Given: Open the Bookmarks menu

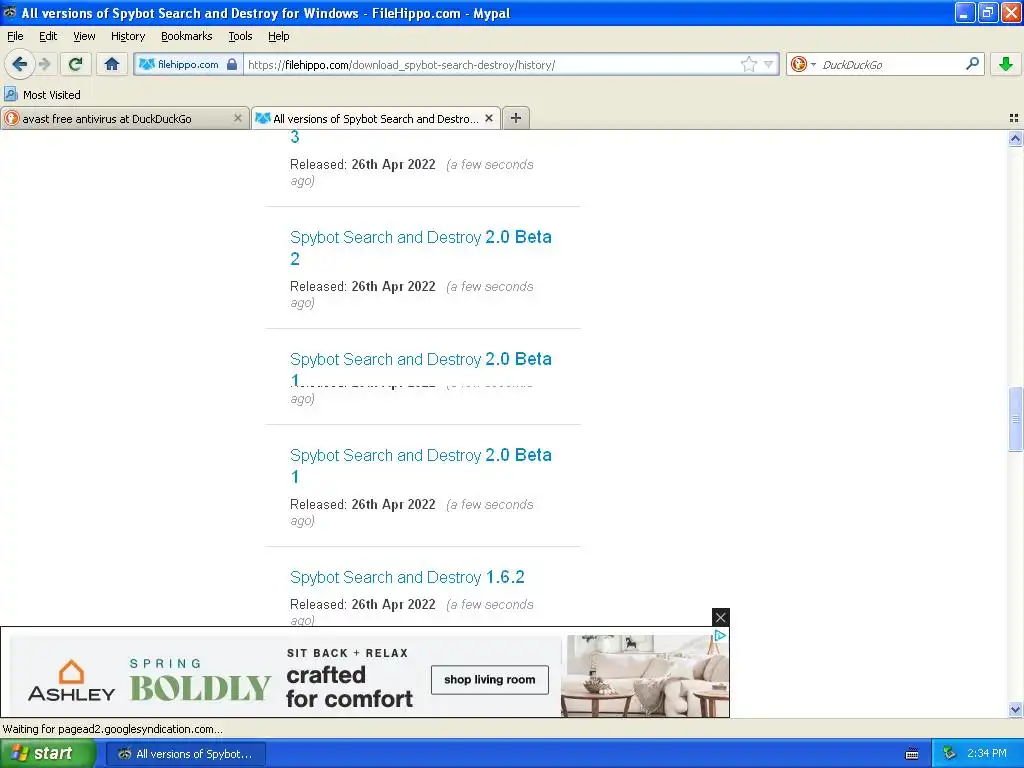Looking at the screenshot, I should click(x=187, y=36).
